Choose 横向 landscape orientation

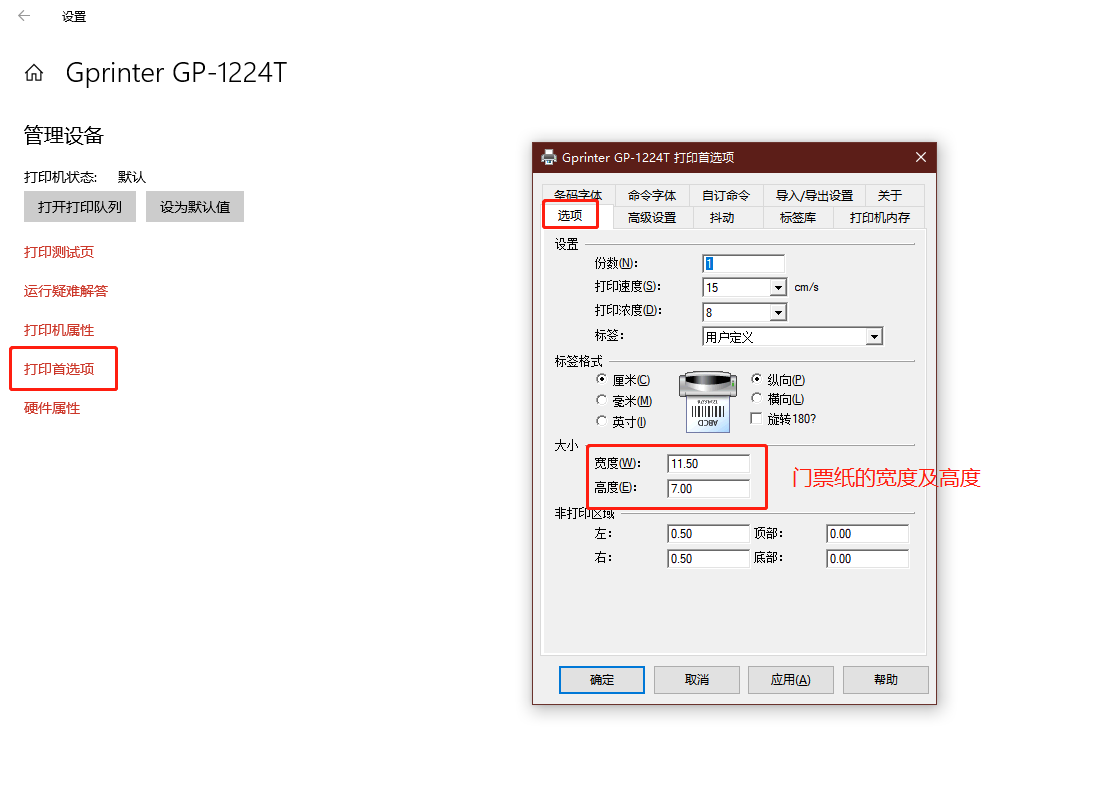click(x=757, y=399)
